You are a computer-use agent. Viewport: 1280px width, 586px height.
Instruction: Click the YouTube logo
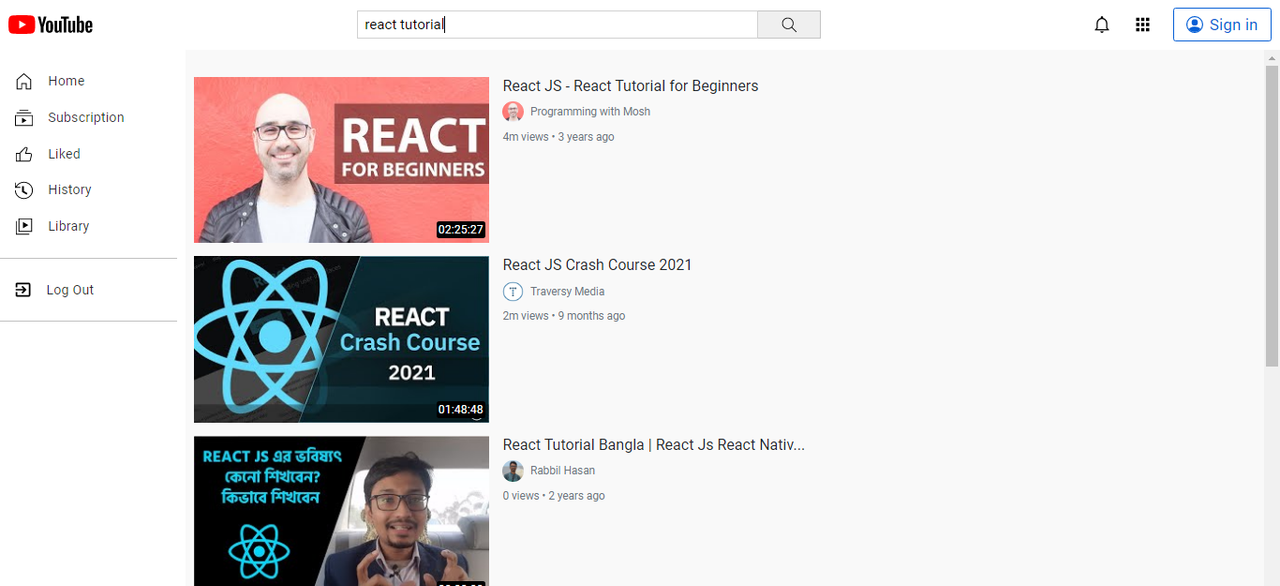click(x=50, y=25)
